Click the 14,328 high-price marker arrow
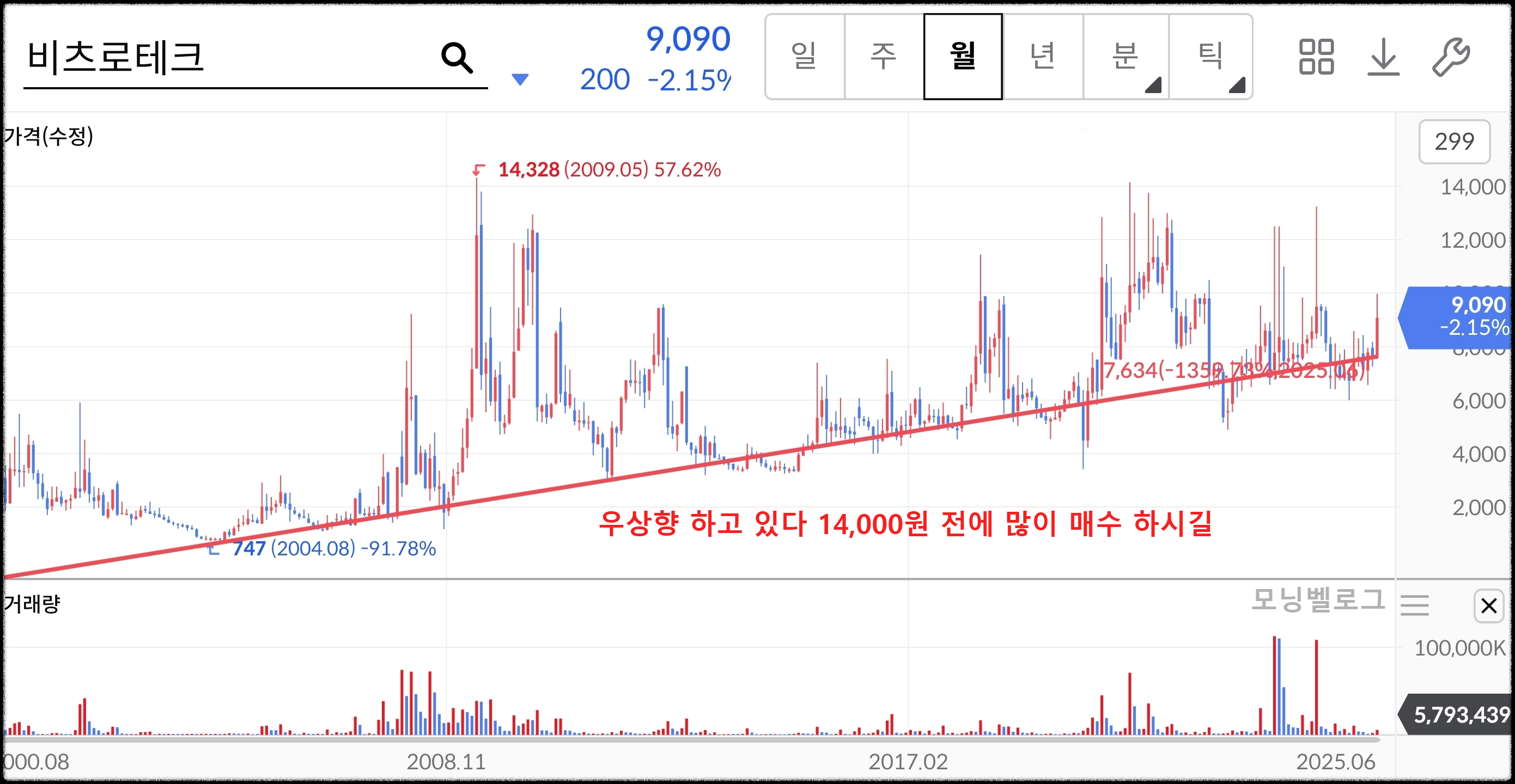 point(478,170)
